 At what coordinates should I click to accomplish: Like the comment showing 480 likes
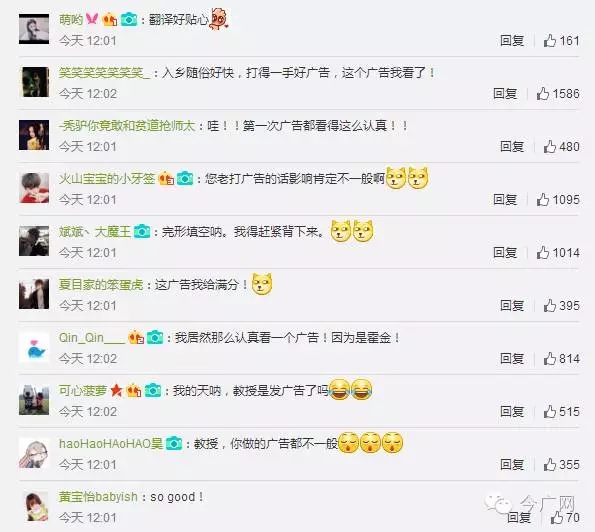coord(550,146)
